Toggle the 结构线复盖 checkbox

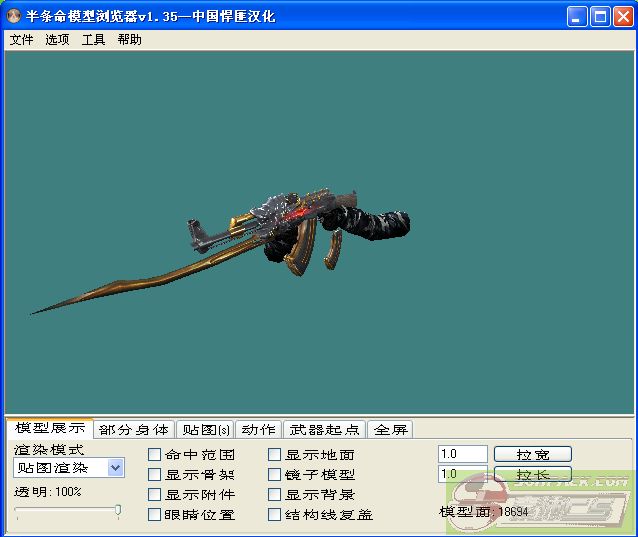coord(275,515)
